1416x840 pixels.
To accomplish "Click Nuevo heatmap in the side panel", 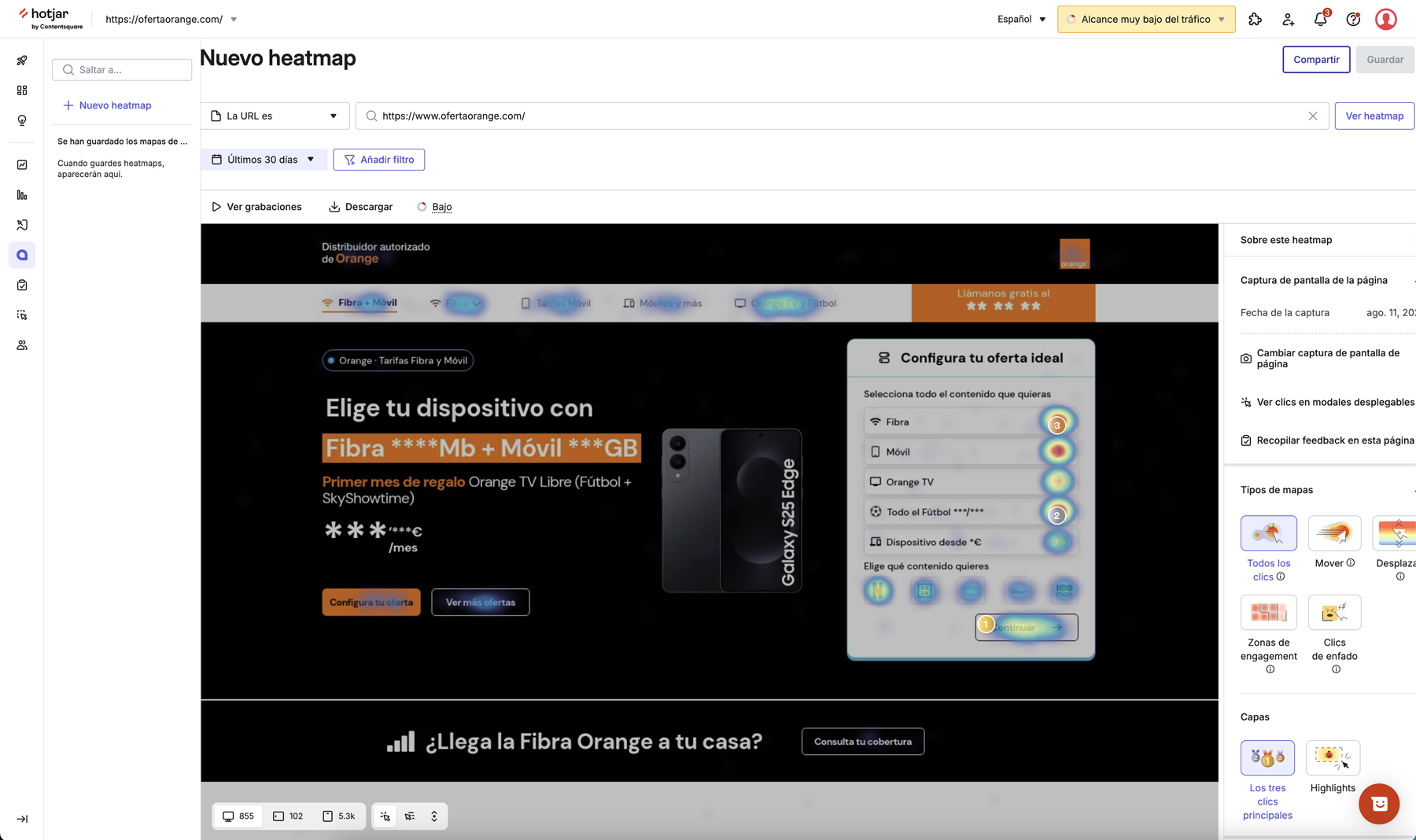I will pyautogui.click(x=108, y=105).
